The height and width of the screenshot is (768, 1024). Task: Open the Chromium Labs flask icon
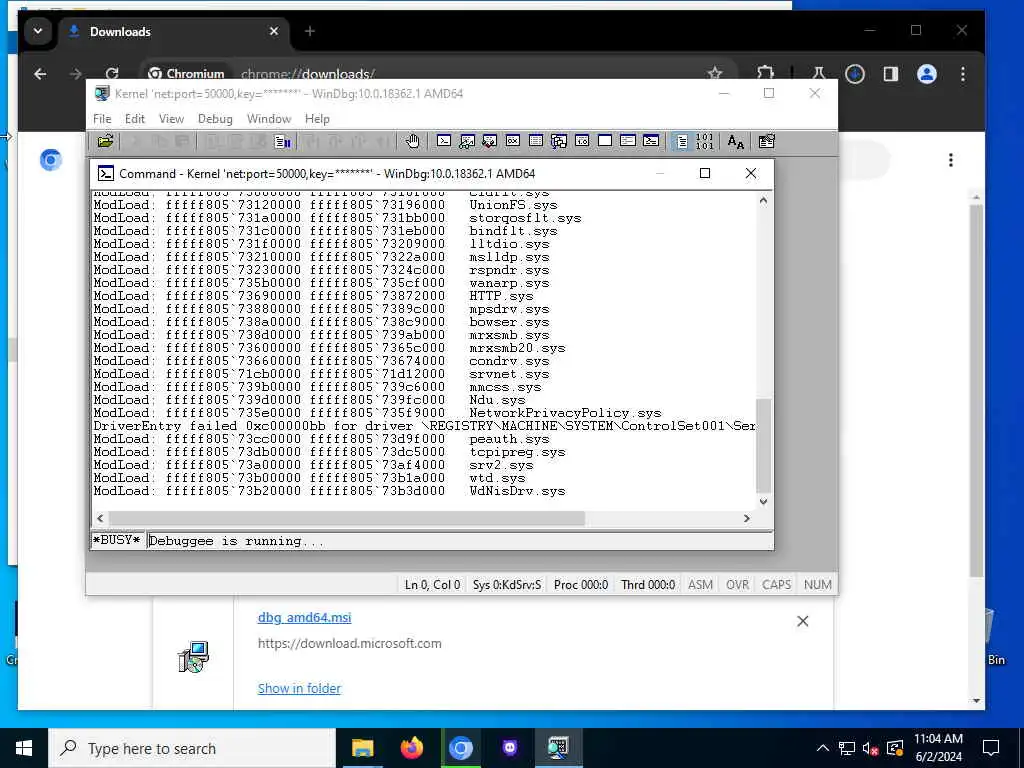point(818,74)
